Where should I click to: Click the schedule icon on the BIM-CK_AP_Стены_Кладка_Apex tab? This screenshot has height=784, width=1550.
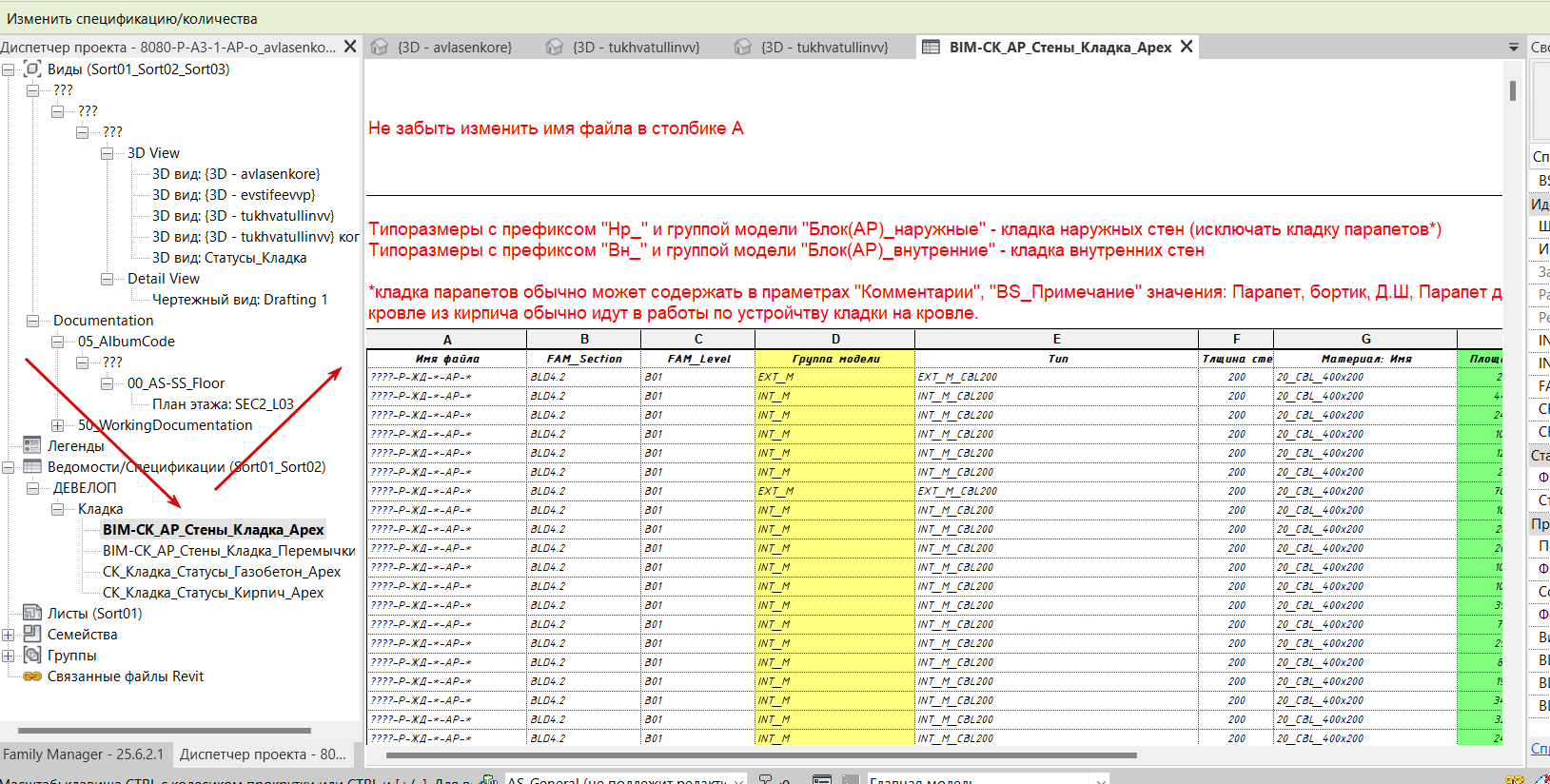(932, 47)
